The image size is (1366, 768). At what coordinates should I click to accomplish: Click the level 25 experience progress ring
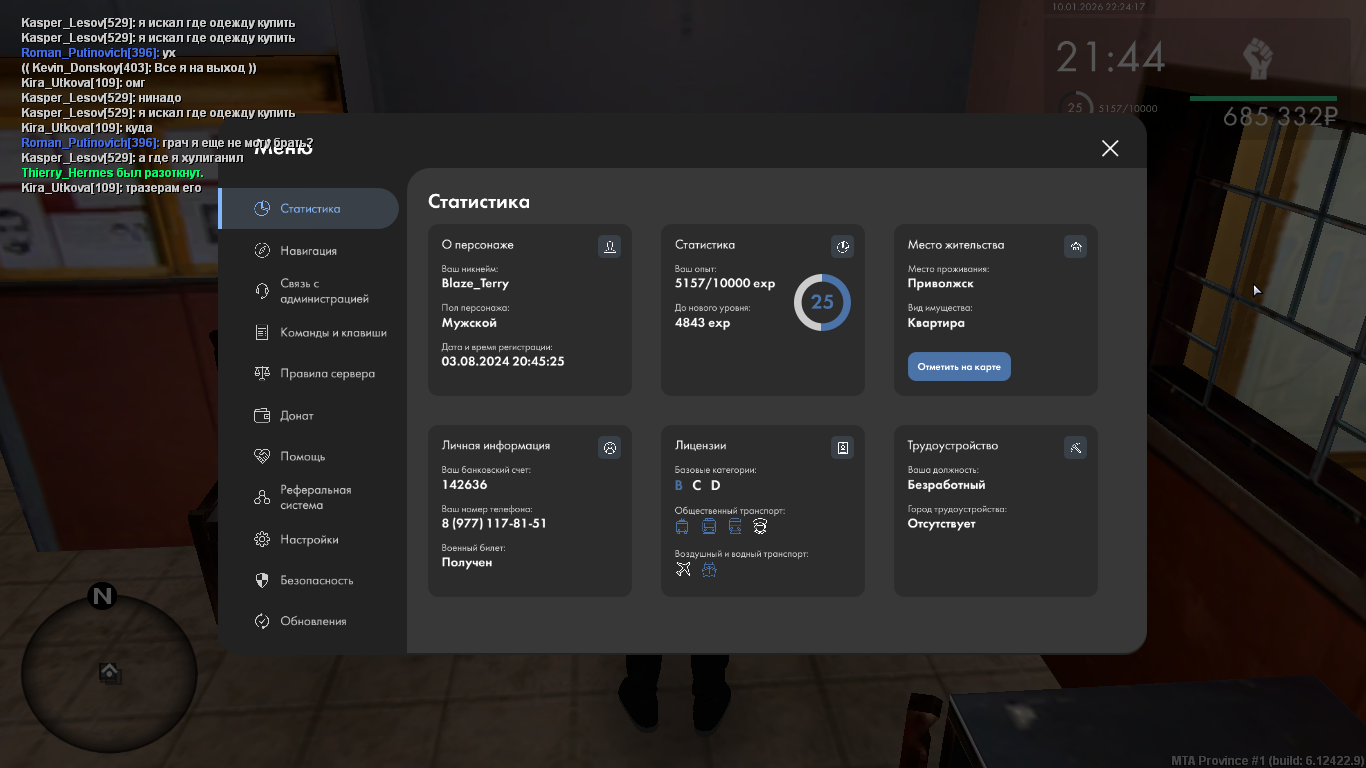[822, 302]
